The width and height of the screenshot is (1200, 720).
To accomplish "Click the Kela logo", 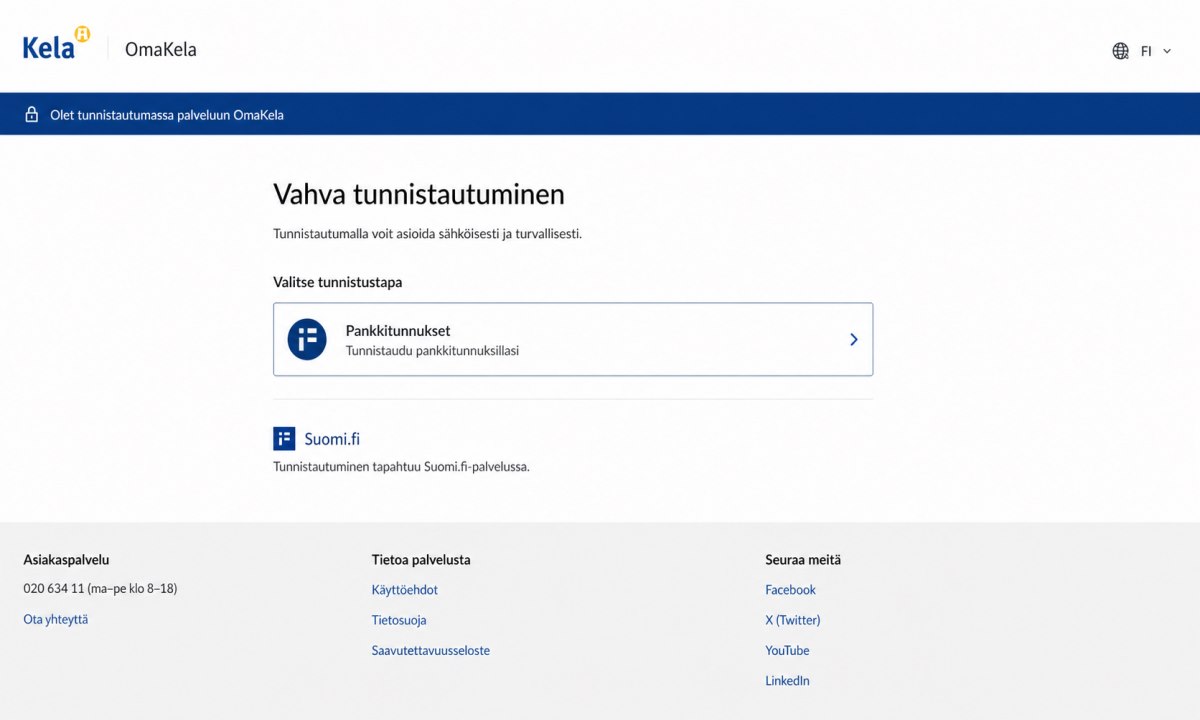I will pos(57,43).
